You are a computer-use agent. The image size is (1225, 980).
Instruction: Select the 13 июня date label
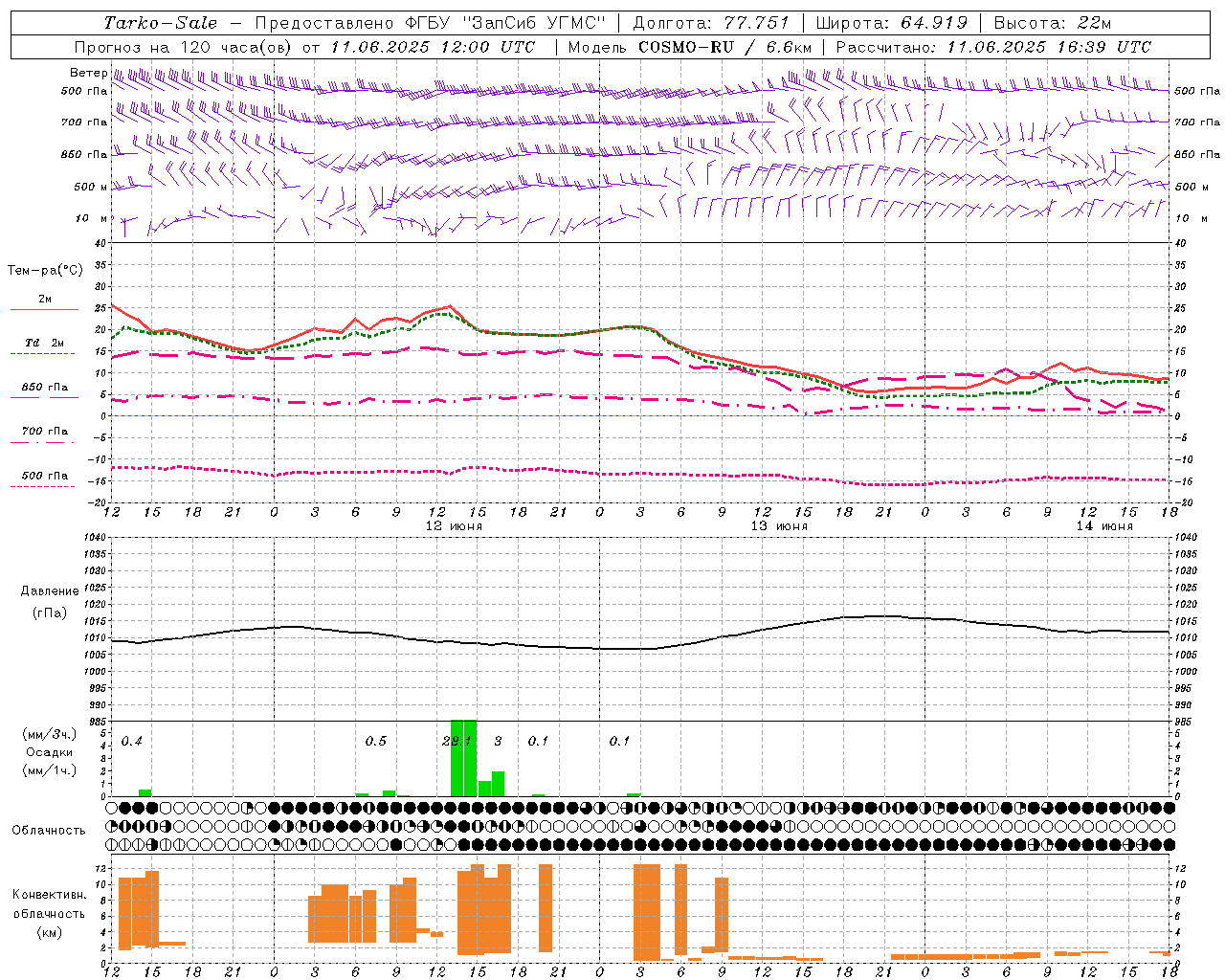779,526
